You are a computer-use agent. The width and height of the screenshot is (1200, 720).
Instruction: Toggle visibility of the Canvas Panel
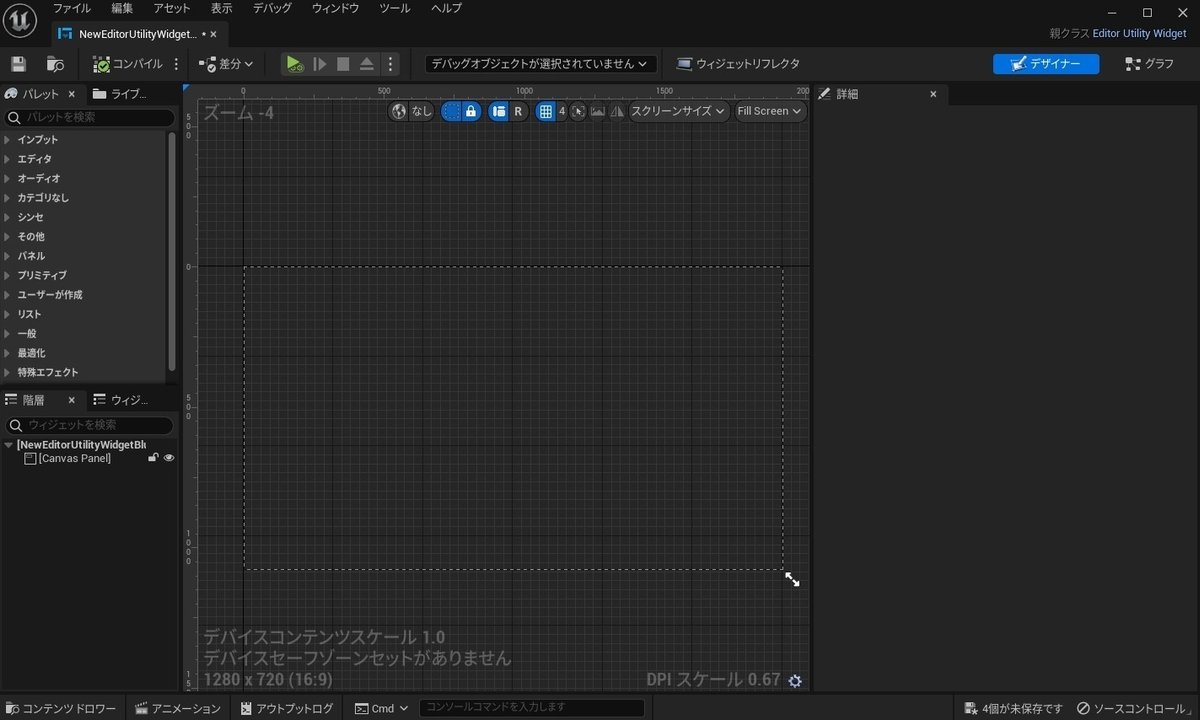pyautogui.click(x=168, y=458)
